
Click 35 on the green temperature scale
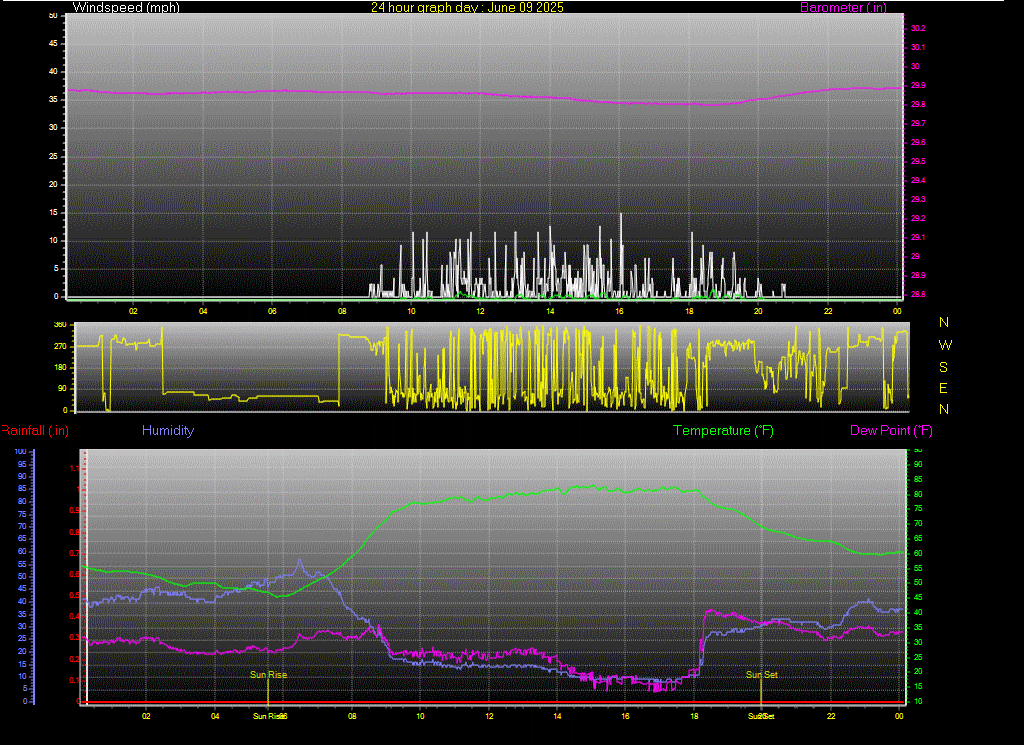(x=918, y=627)
